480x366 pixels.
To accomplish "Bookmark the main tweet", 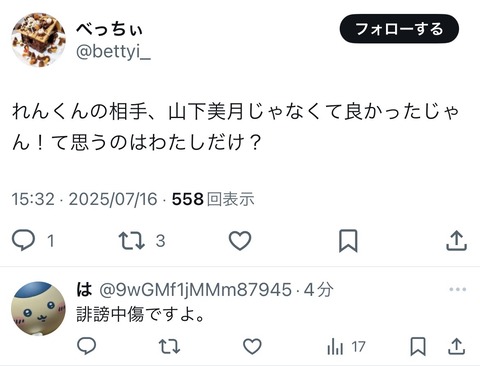I will pyautogui.click(x=348, y=240).
